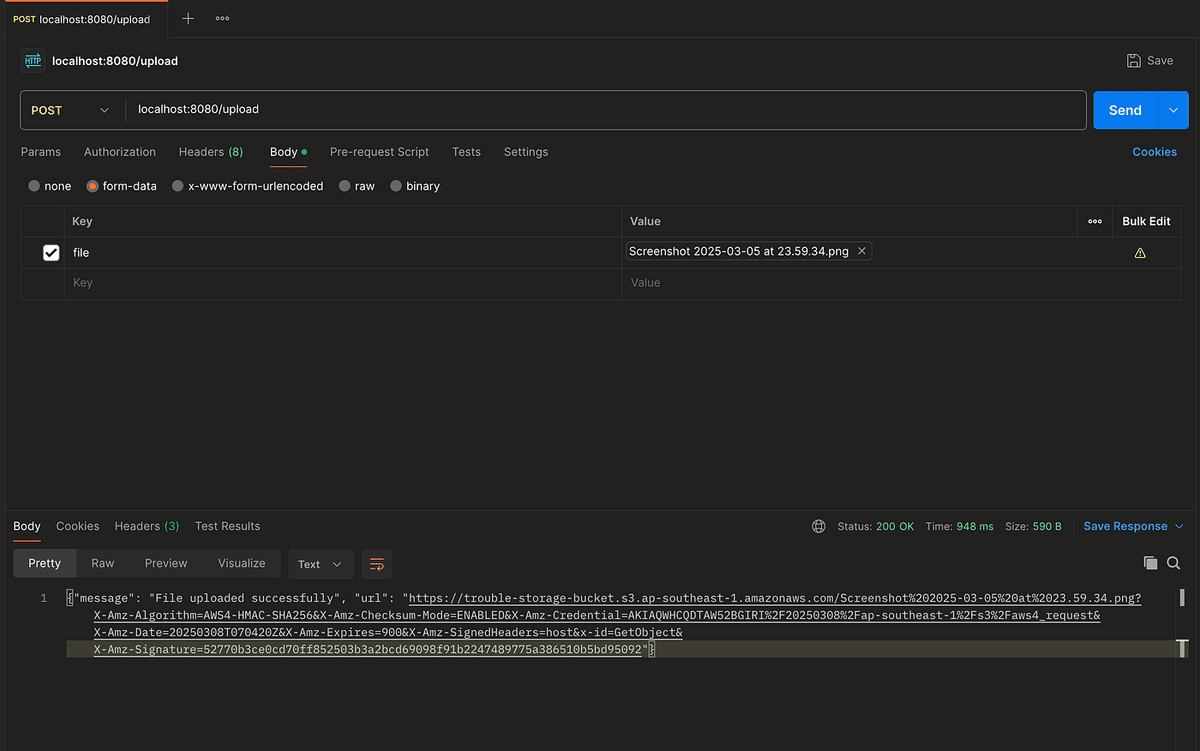The image size is (1200, 751).
Task: Click the Status 200 OK indicator
Action: 876,526
